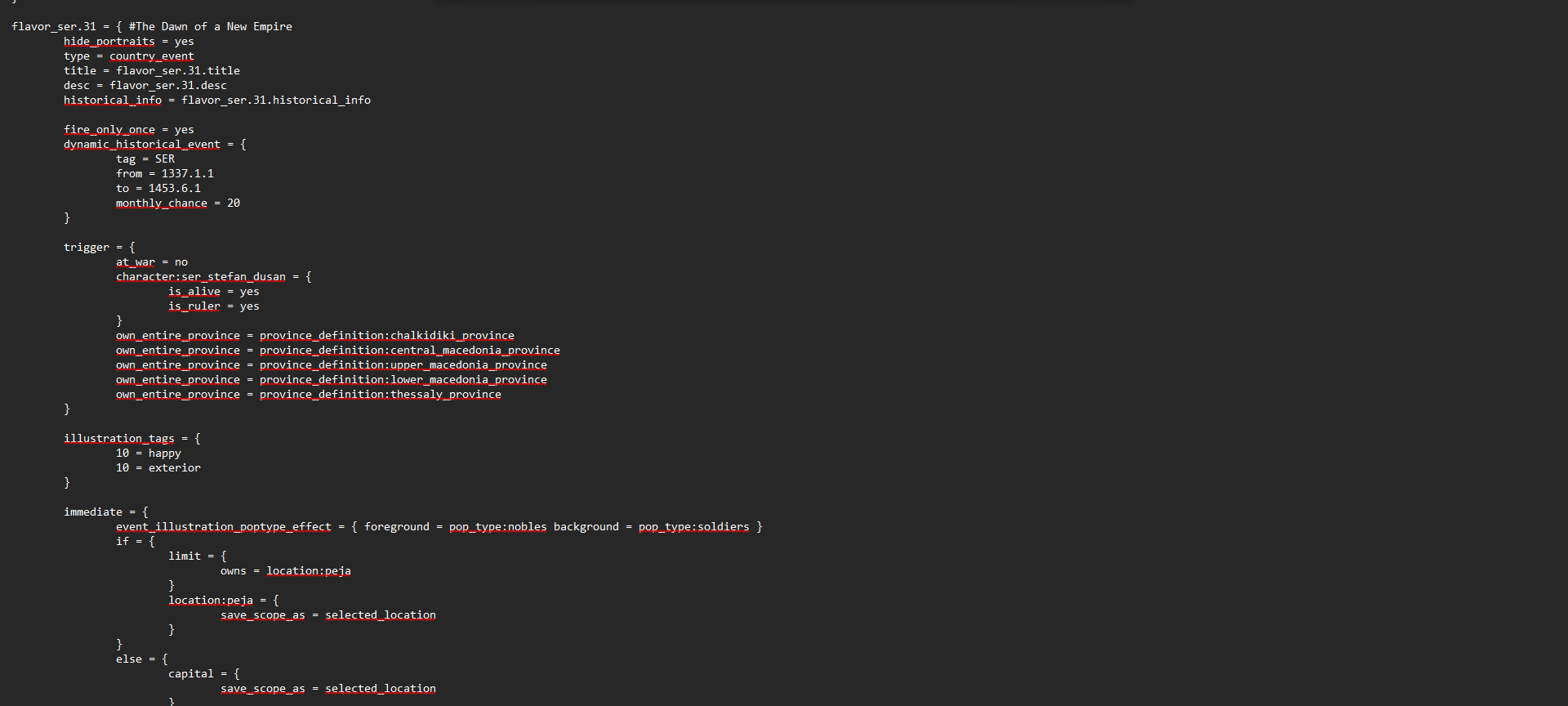Click the 'illustration_tags' keyword
The image size is (1568, 706).
[119, 439]
